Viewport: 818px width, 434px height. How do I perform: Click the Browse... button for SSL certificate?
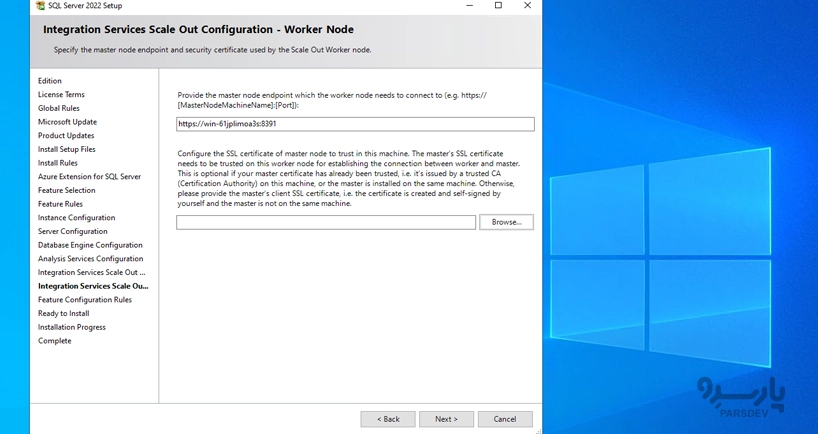(506, 222)
